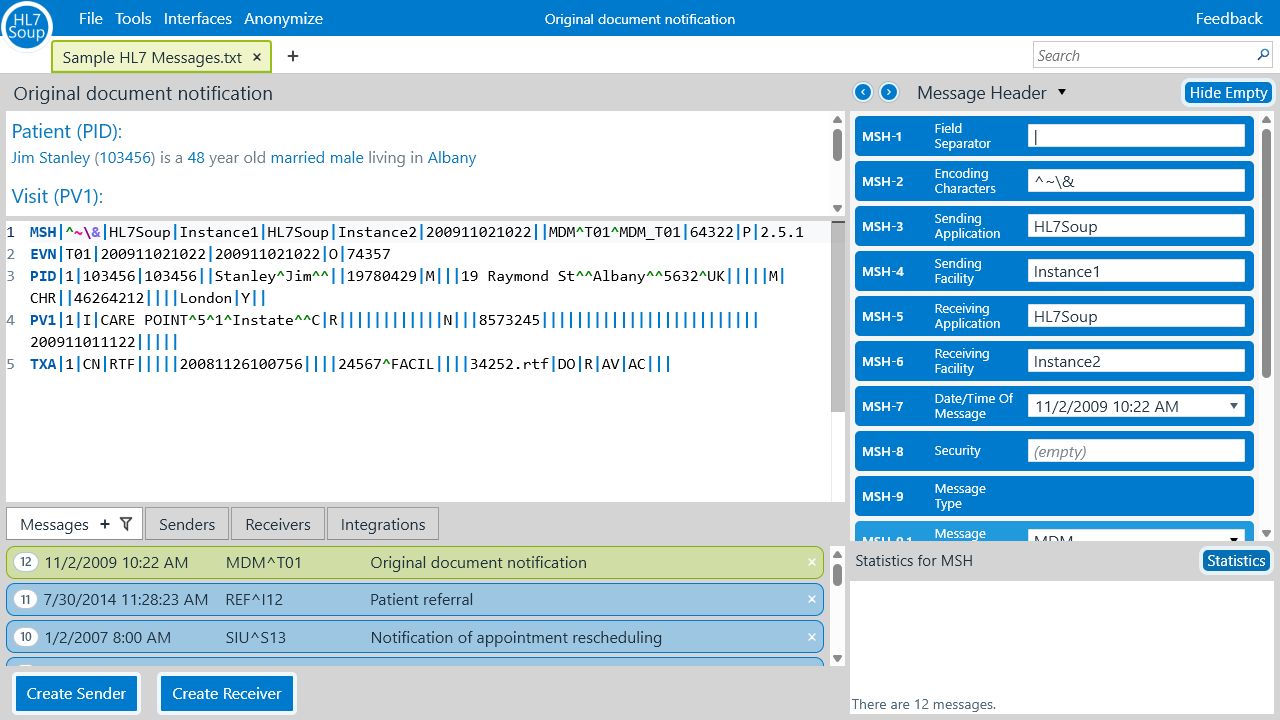Click the MSH segment in line 1
The width and height of the screenshot is (1280, 720).
coord(43,232)
